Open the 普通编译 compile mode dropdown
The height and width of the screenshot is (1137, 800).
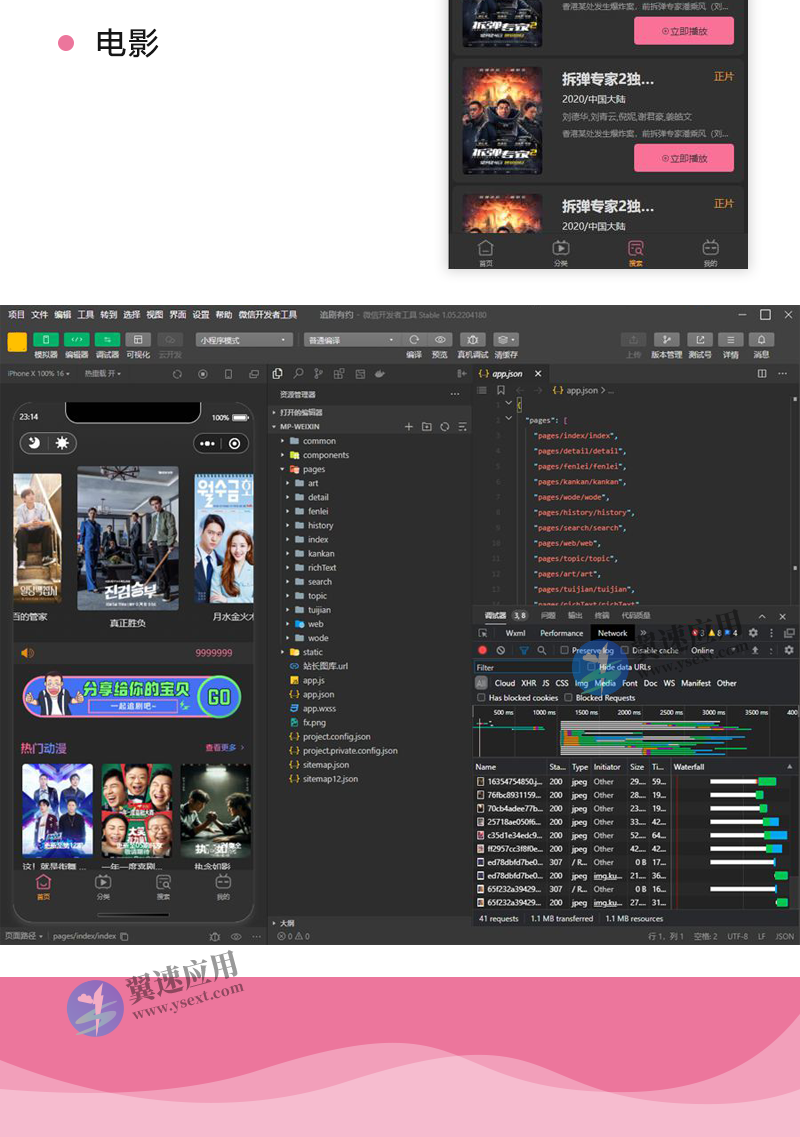(x=351, y=340)
